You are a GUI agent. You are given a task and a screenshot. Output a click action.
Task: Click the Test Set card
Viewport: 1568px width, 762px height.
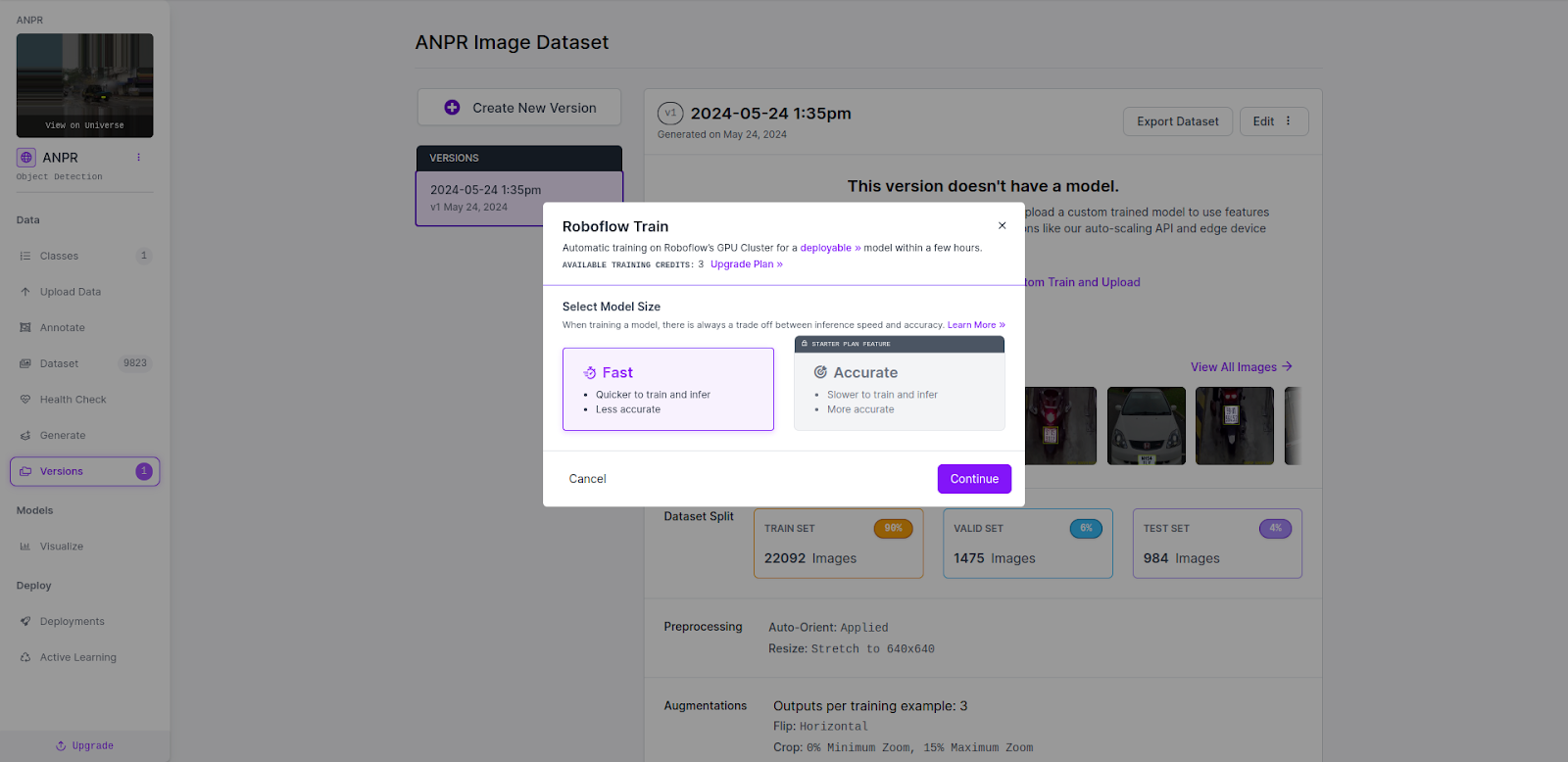1217,544
